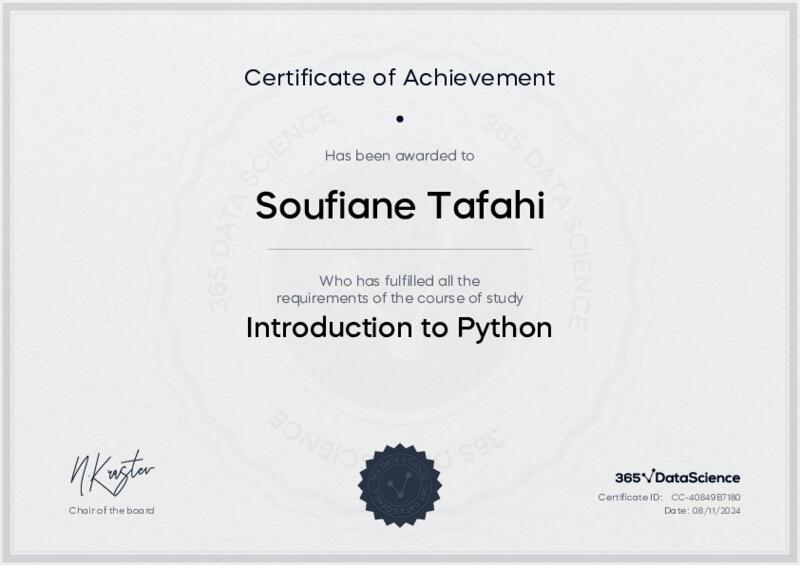Click the Who has fulfilled all the line

pyautogui.click(x=399, y=281)
